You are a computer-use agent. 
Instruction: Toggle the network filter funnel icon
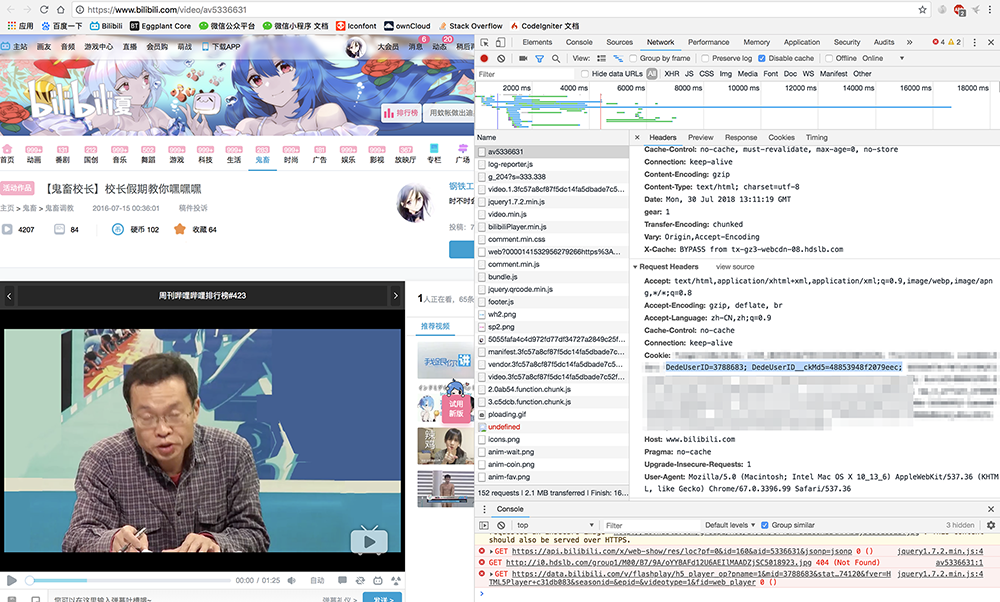pyautogui.click(x=539, y=59)
